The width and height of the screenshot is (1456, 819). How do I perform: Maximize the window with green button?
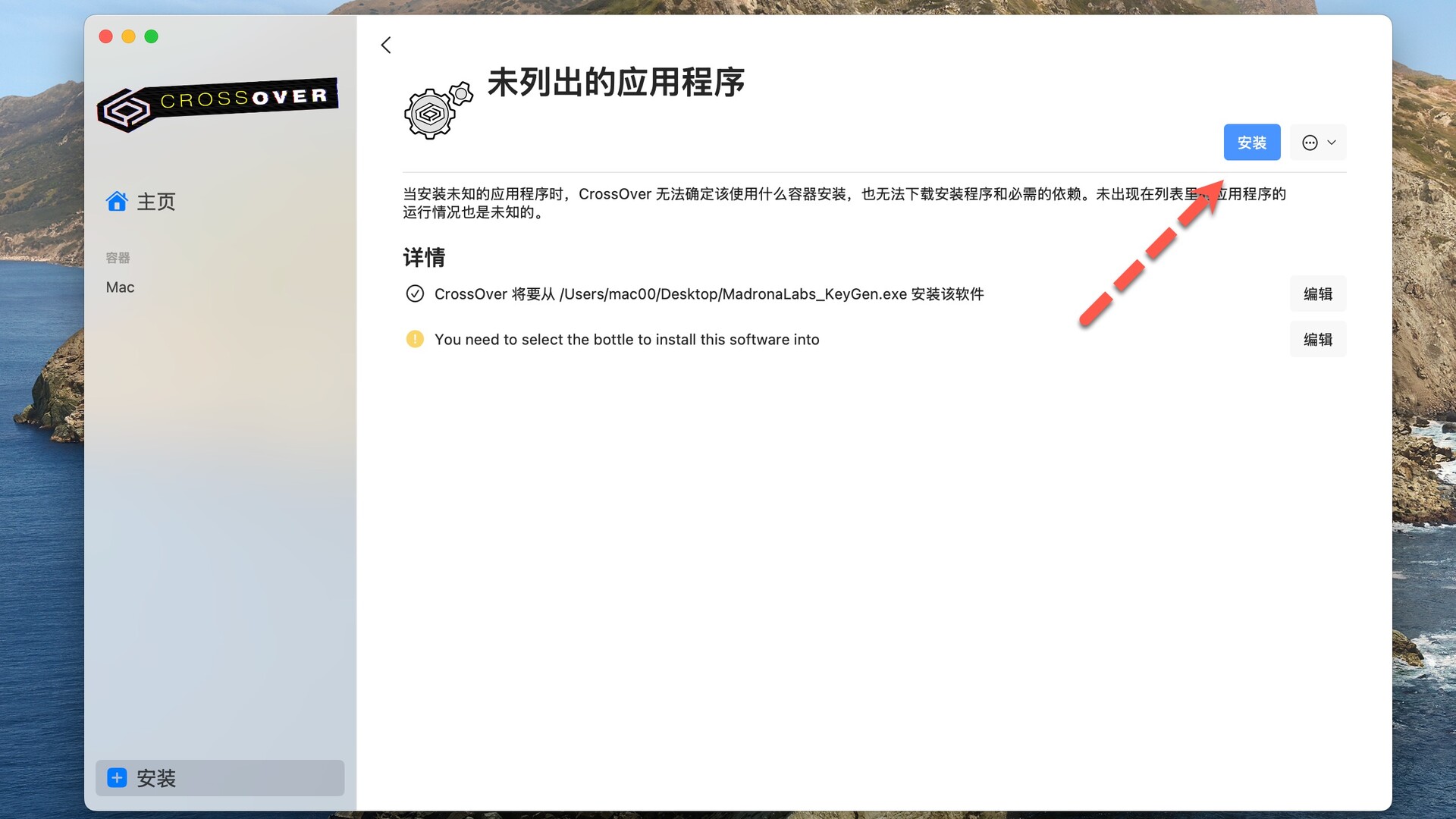(x=152, y=36)
